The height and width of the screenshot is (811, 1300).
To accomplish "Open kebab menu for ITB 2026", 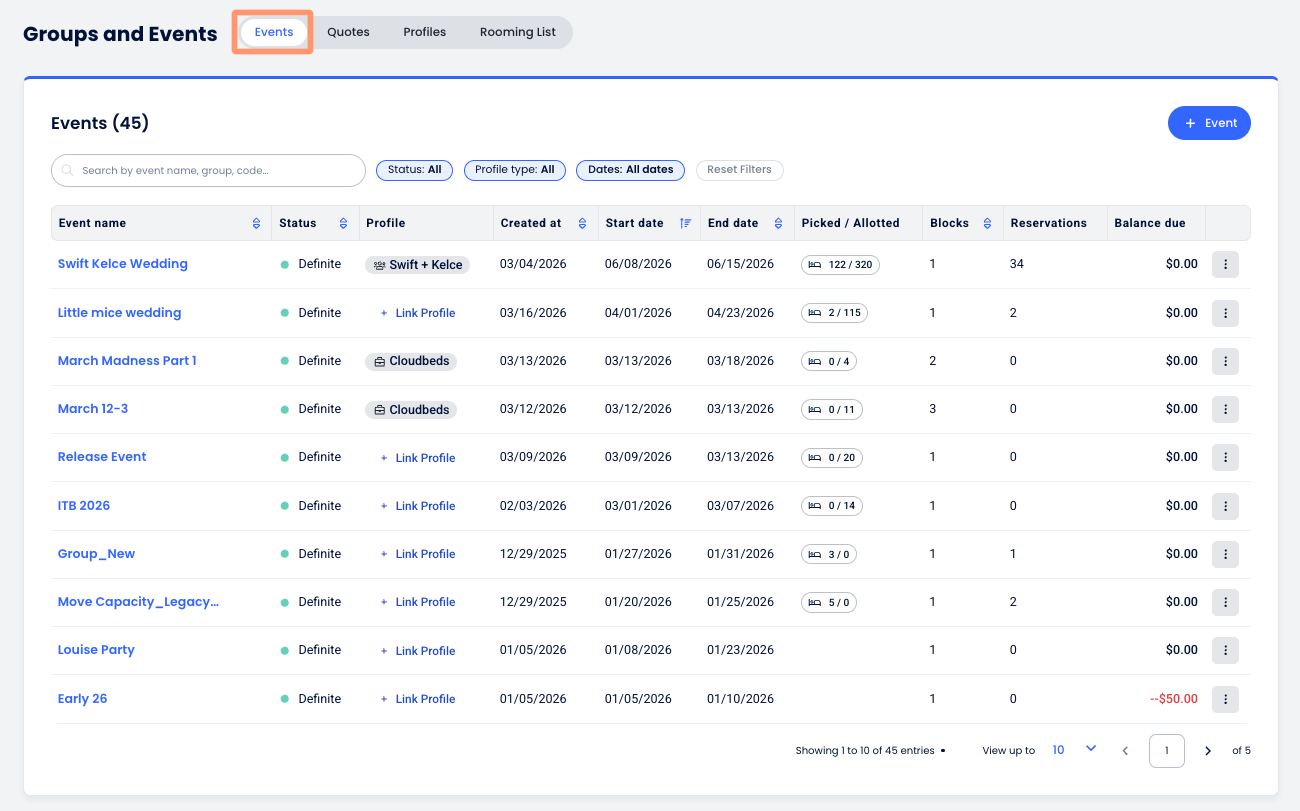I will pyautogui.click(x=1225, y=506).
